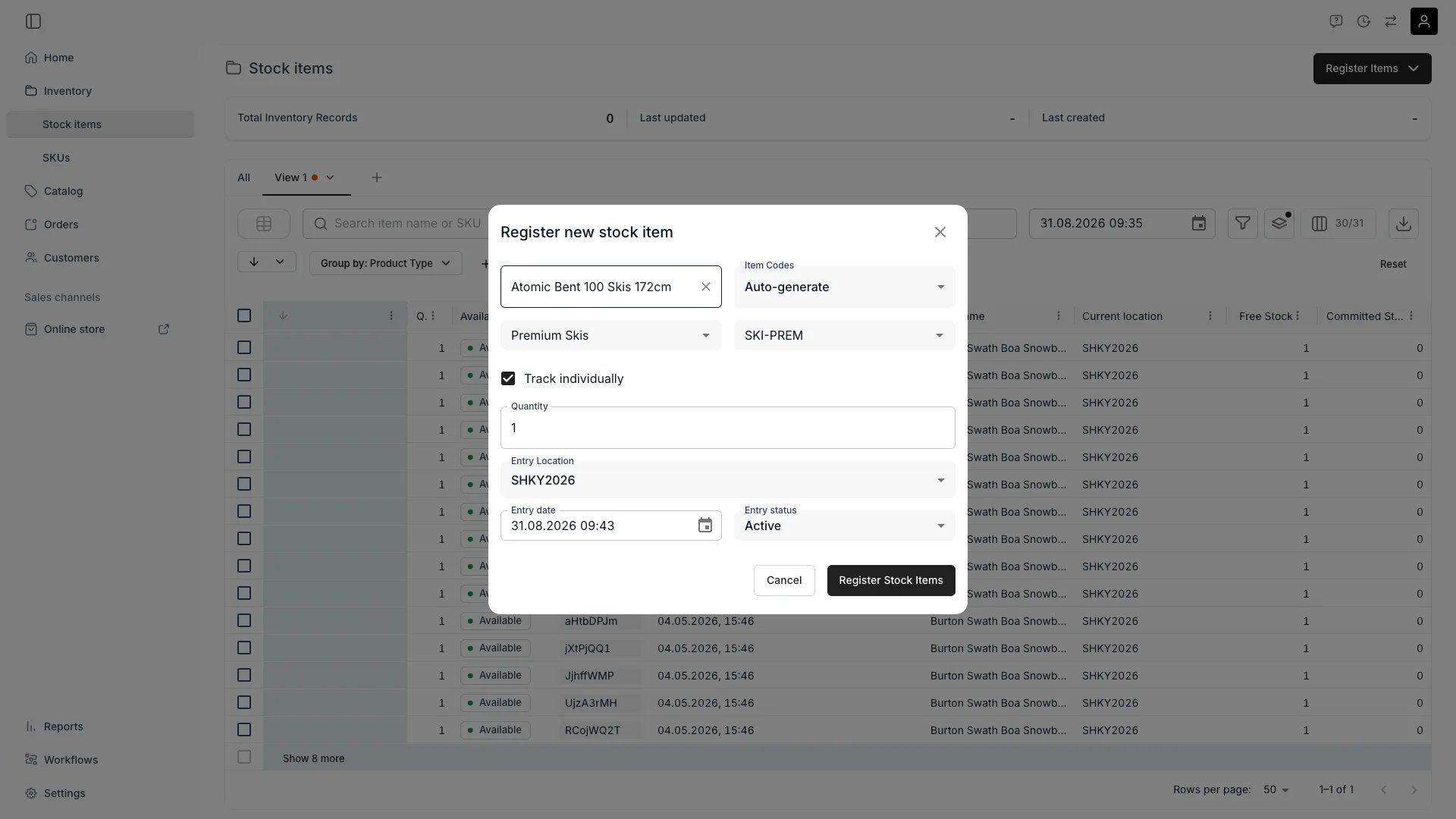Click the layers grouping icon
The width and height of the screenshot is (1456, 819).
1279,224
